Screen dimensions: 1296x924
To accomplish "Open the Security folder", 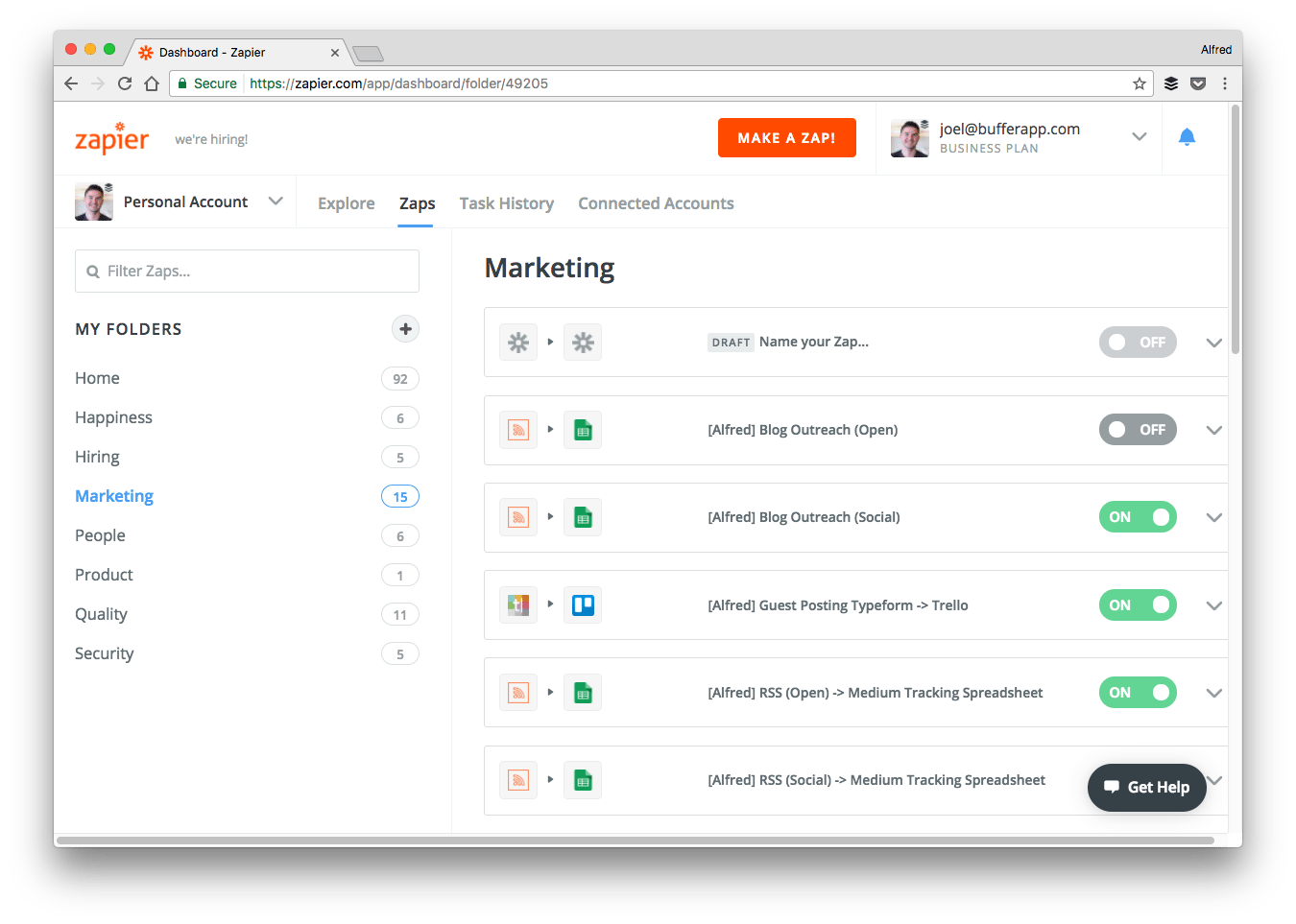I will [x=104, y=653].
